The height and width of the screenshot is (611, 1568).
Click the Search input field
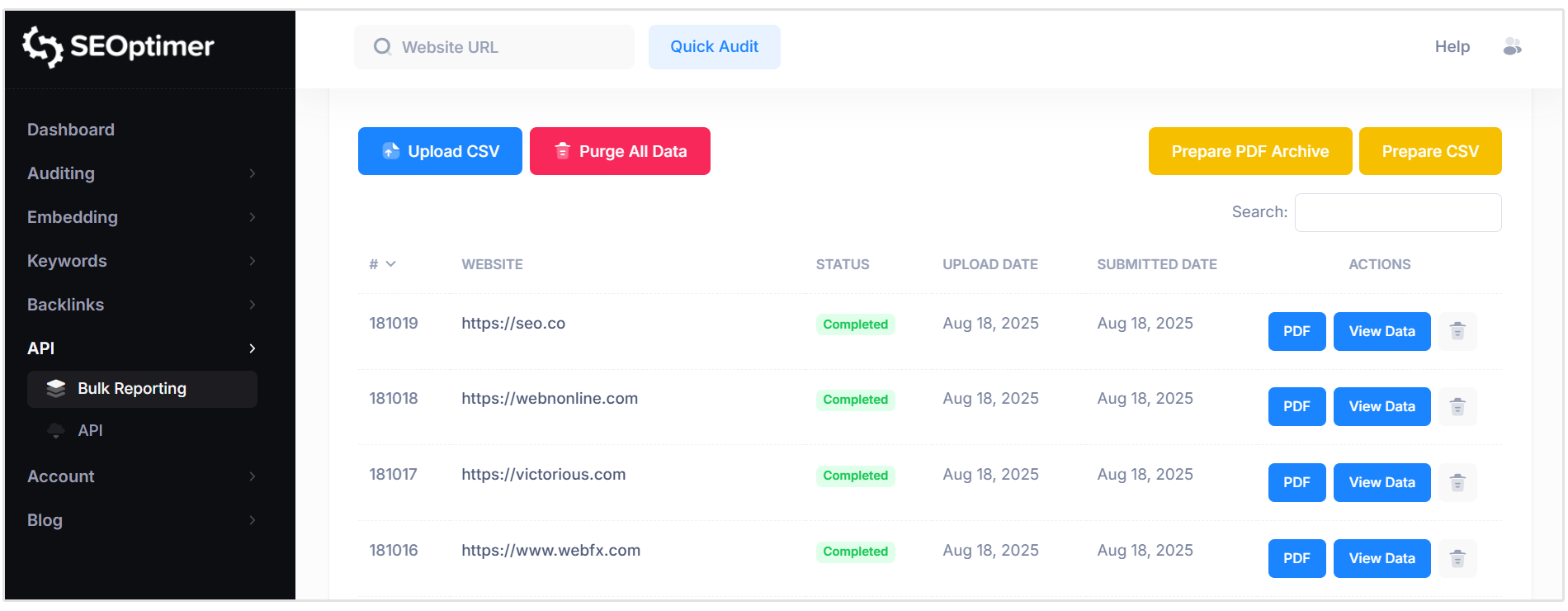point(1398,212)
